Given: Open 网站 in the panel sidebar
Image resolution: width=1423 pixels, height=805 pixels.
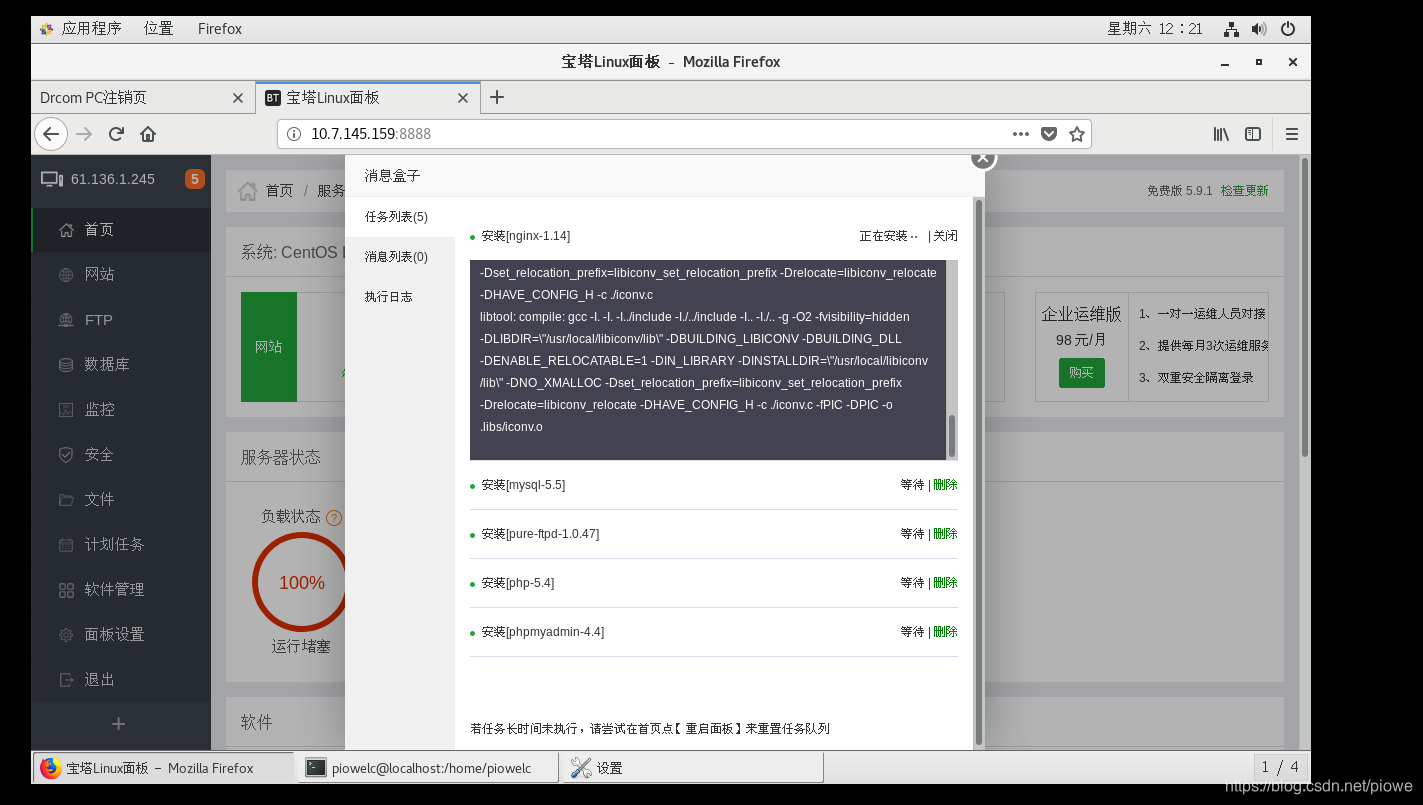Looking at the screenshot, I should point(121,275).
